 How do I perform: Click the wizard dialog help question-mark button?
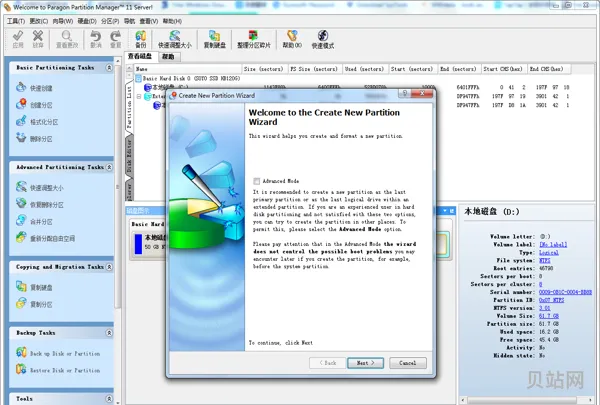point(404,93)
